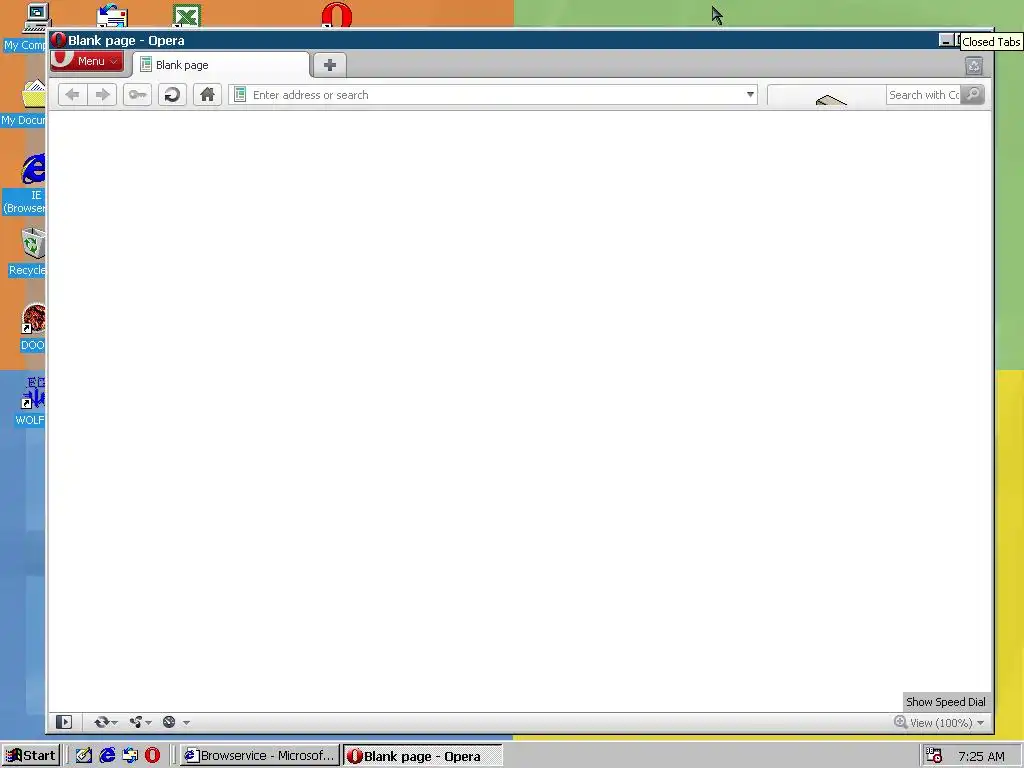1024x768 pixels.
Task: Minimize the Opera window
Action: [x=946, y=40]
